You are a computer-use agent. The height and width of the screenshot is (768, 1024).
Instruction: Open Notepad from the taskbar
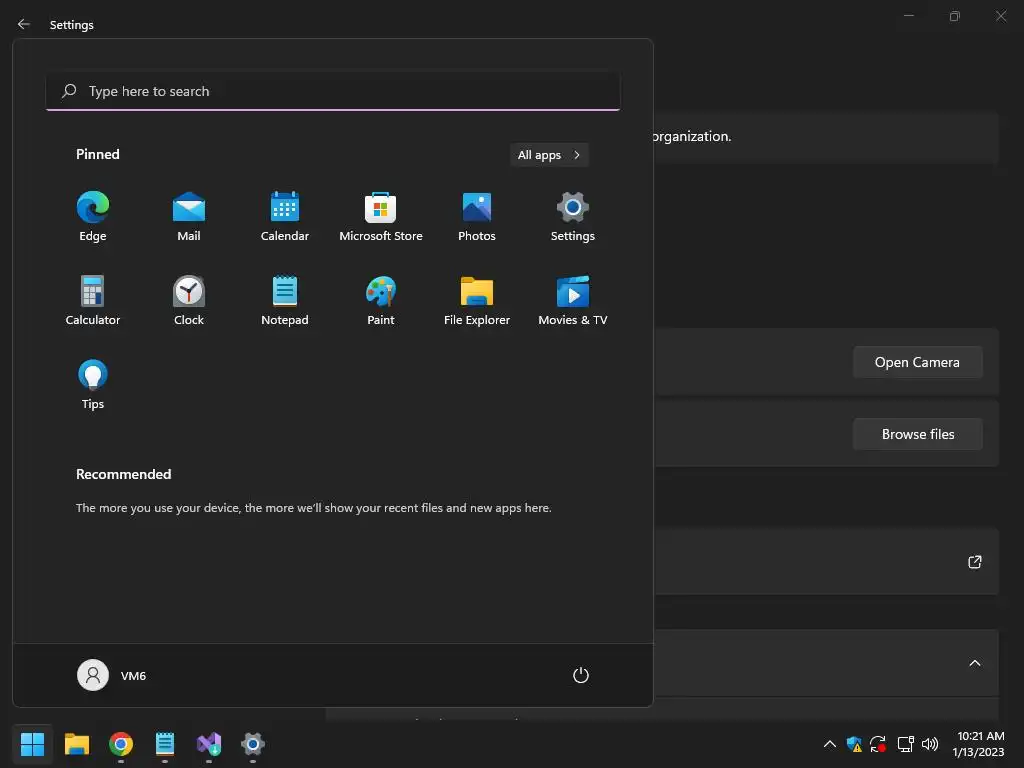coord(165,744)
